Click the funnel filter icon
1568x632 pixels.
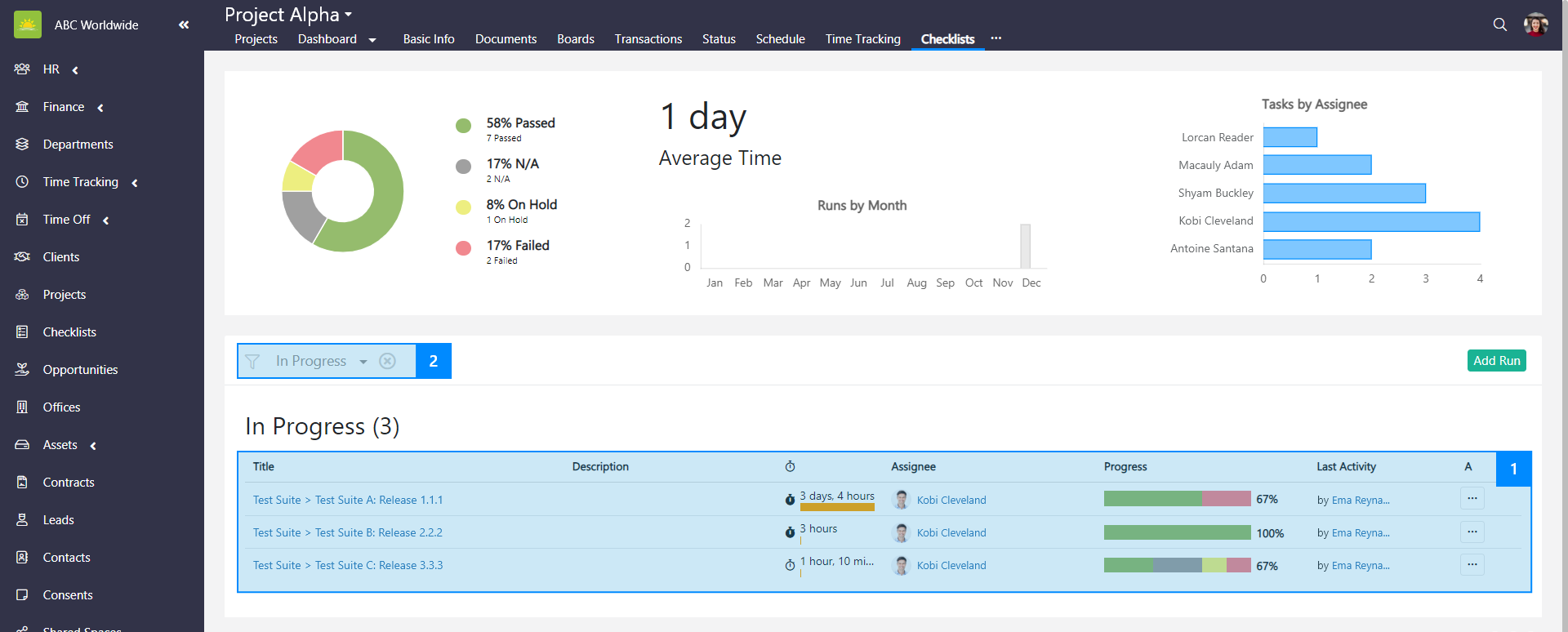pyautogui.click(x=252, y=361)
